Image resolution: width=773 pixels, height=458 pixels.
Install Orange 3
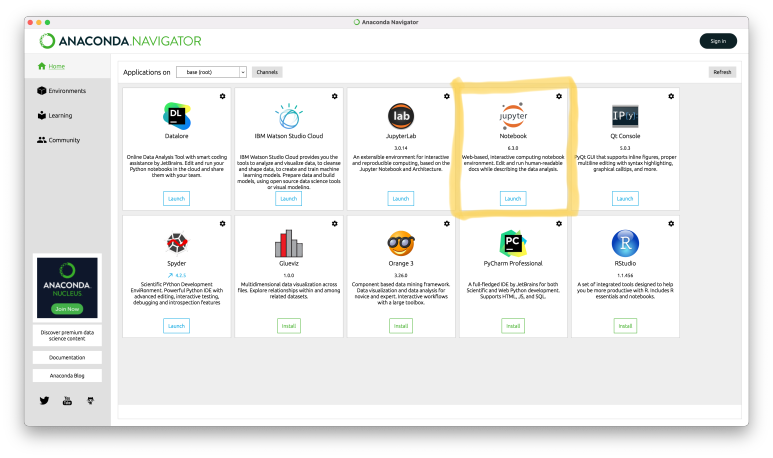[x=401, y=326]
